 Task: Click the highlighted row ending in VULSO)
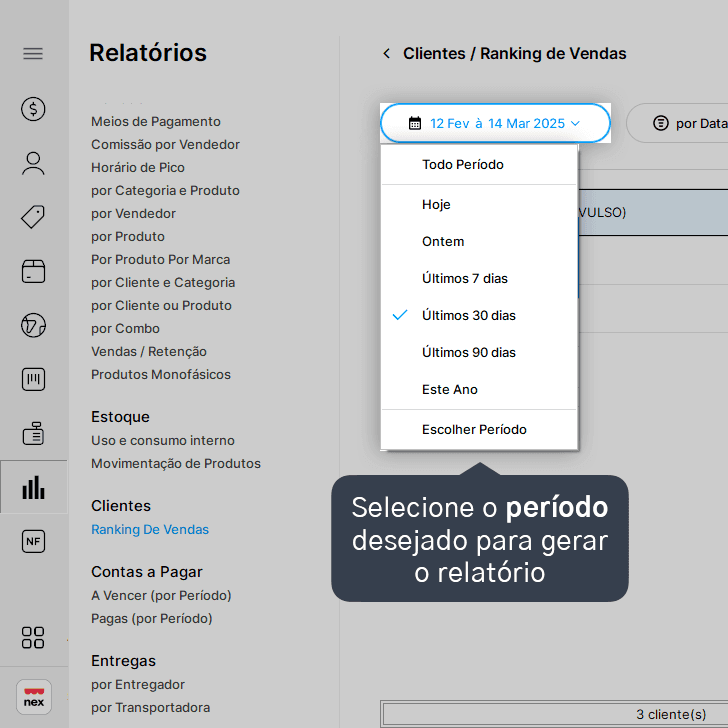click(653, 212)
